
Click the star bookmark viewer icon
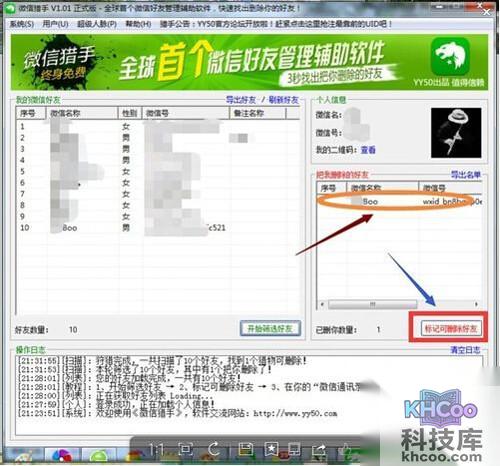coord(271,450)
